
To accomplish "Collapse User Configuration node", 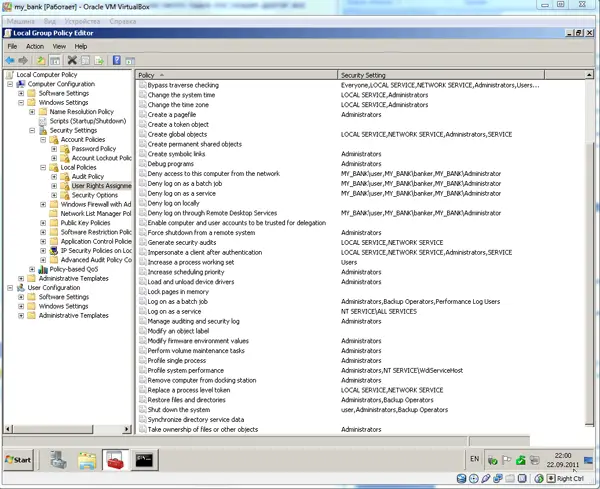I will (x=10, y=288).
